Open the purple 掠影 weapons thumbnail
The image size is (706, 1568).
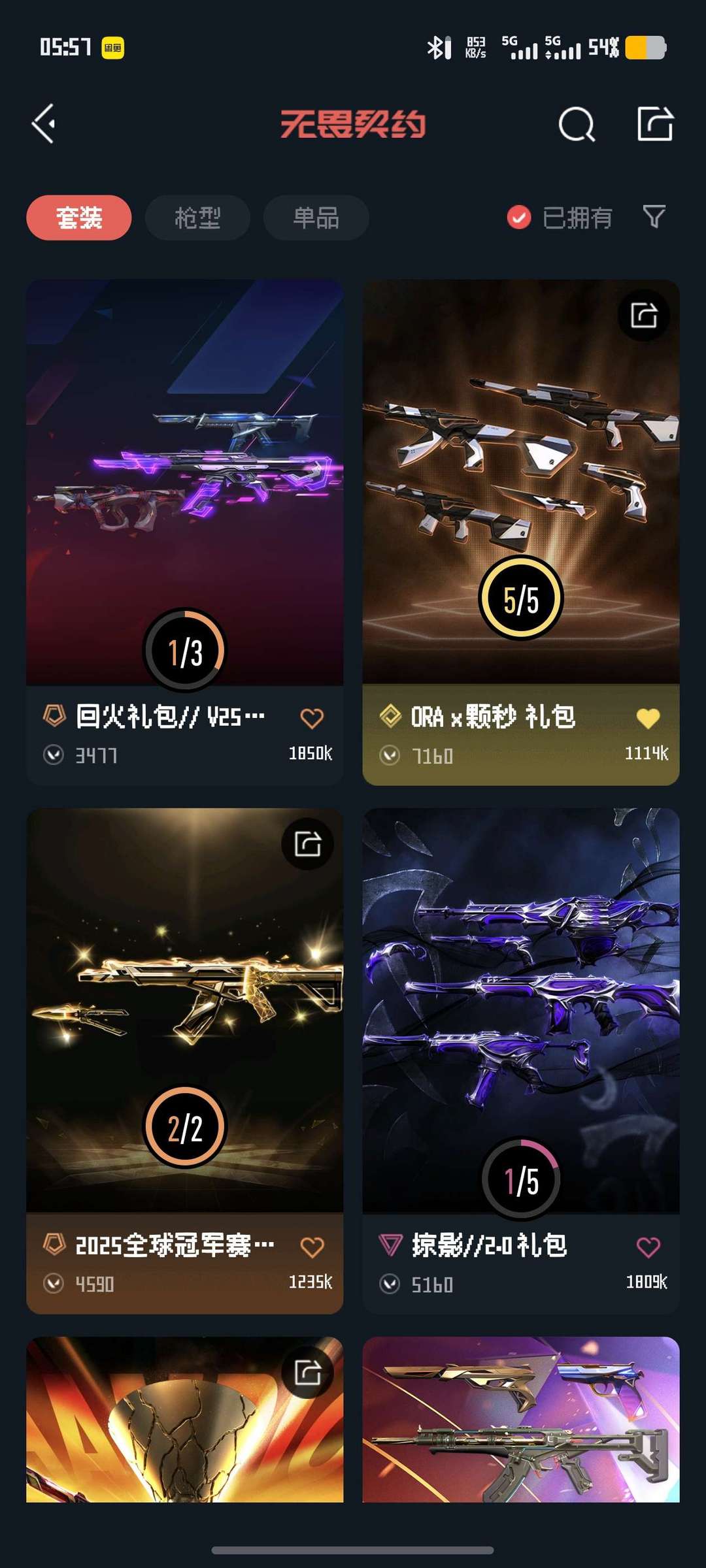(x=521, y=1011)
